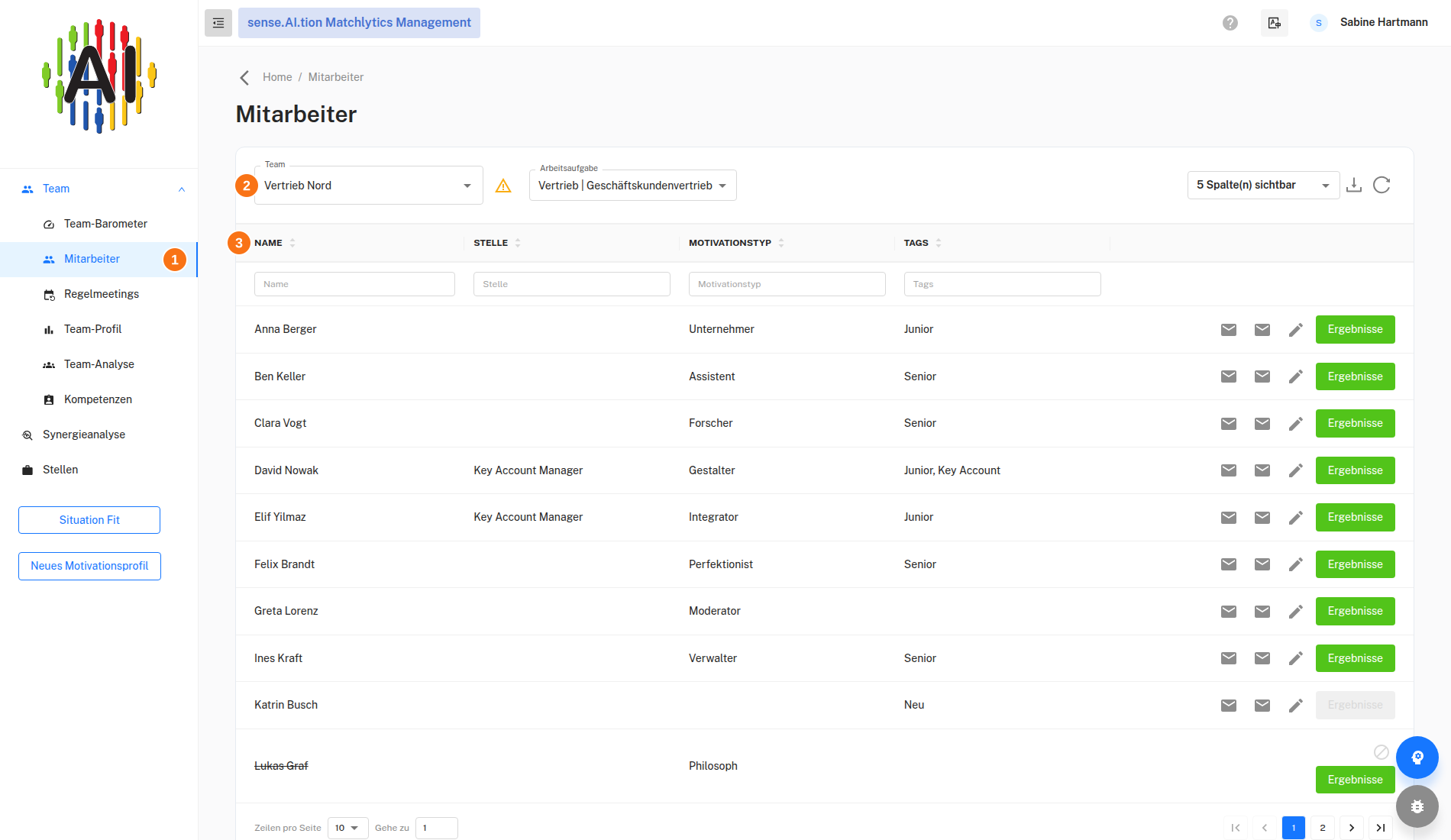Open the Team dropdown Vertrieb Nord
The height and width of the screenshot is (840, 1451).
pos(369,186)
